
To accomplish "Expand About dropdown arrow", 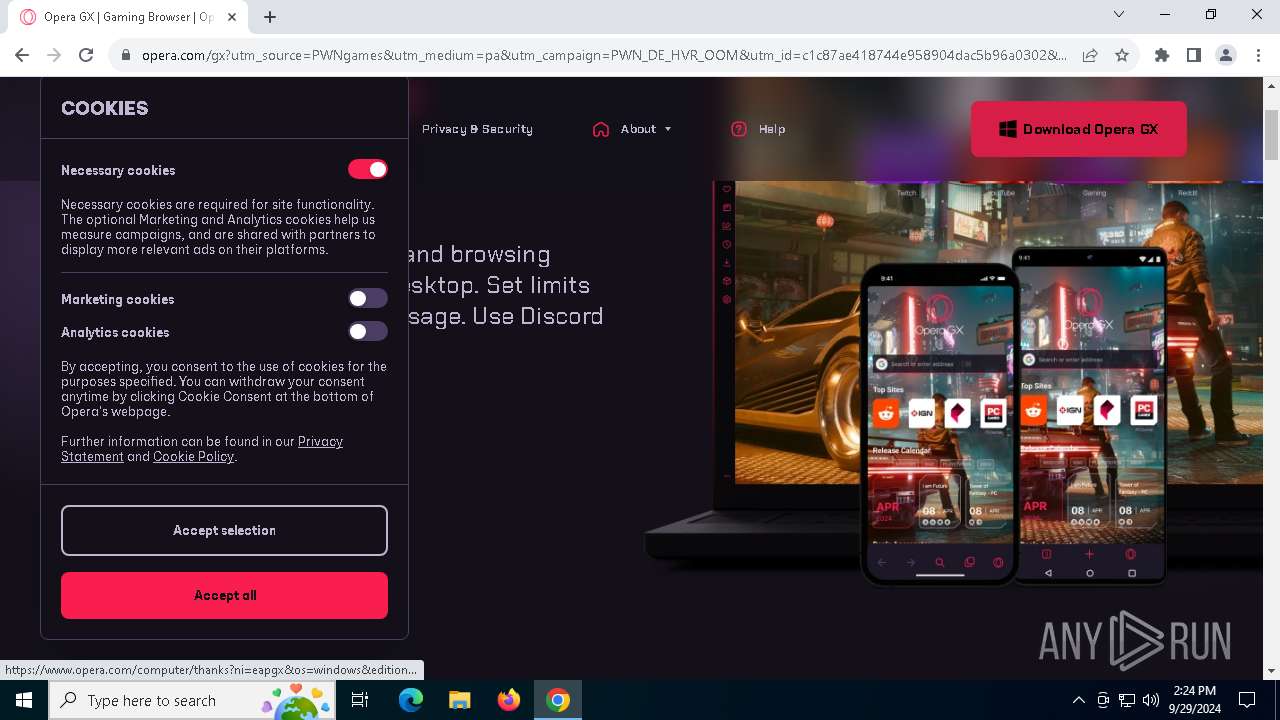I will point(668,129).
